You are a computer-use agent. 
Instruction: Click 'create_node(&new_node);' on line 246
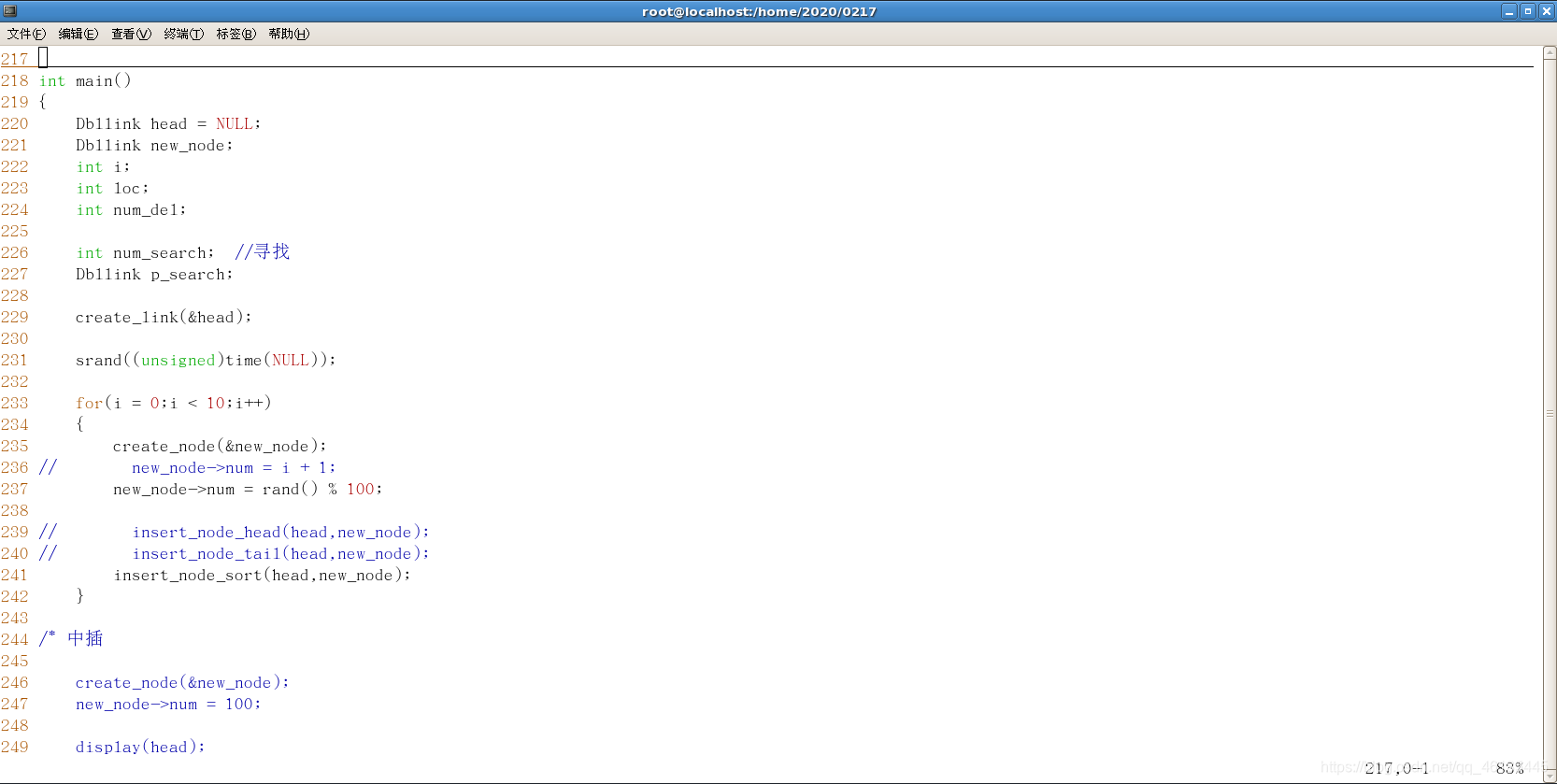click(182, 683)
